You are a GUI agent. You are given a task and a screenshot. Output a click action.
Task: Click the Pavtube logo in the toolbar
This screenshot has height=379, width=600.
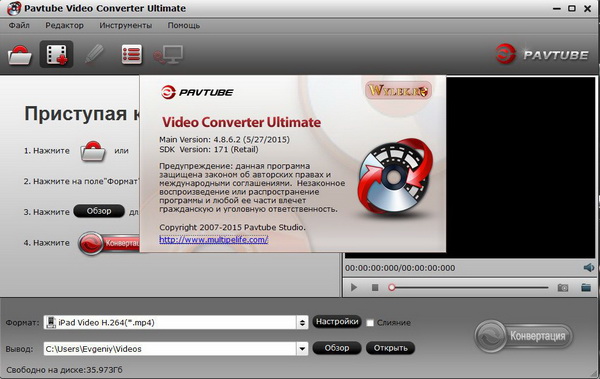coord(542,54)
